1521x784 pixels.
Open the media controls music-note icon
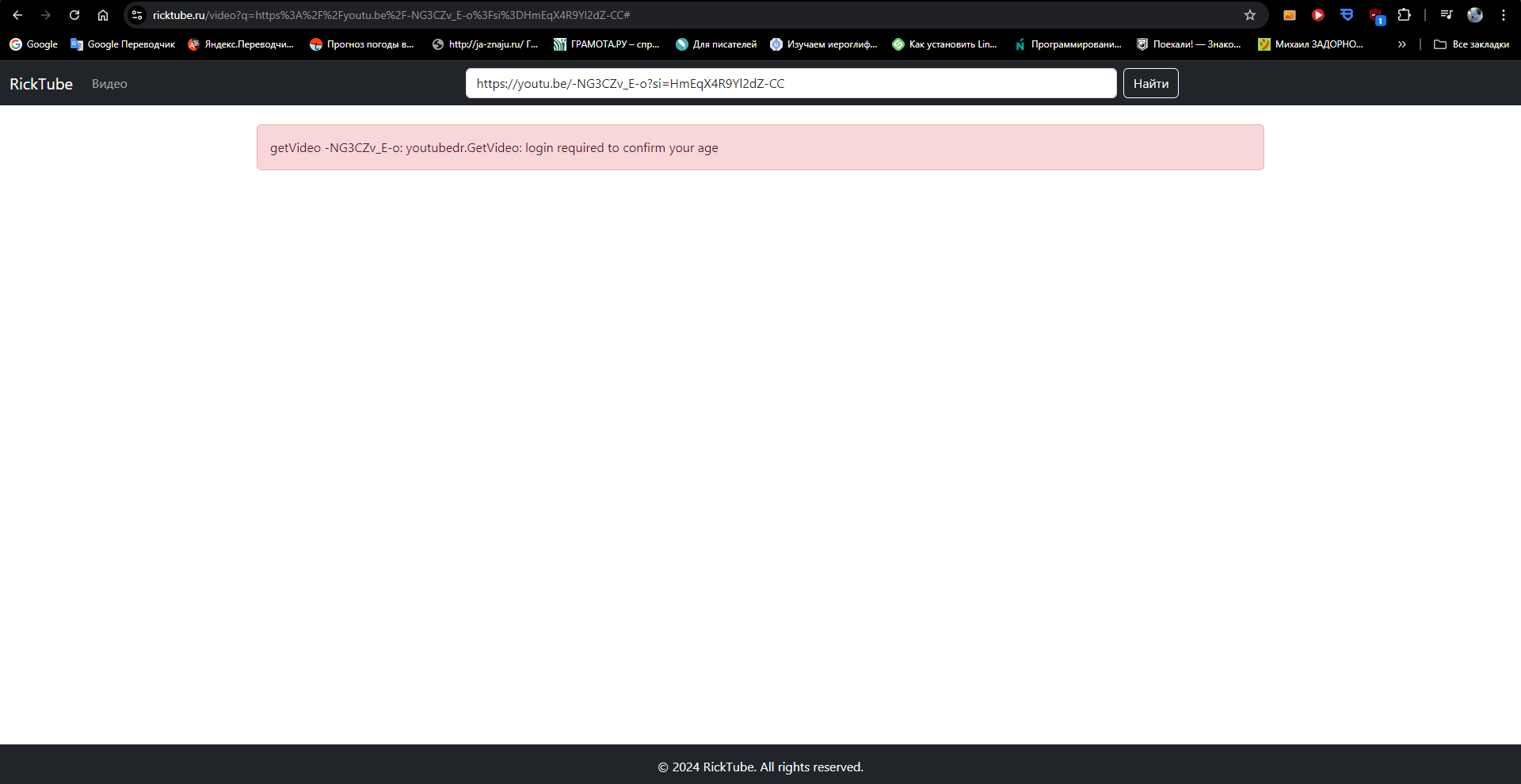click(x=1447, y=15)
